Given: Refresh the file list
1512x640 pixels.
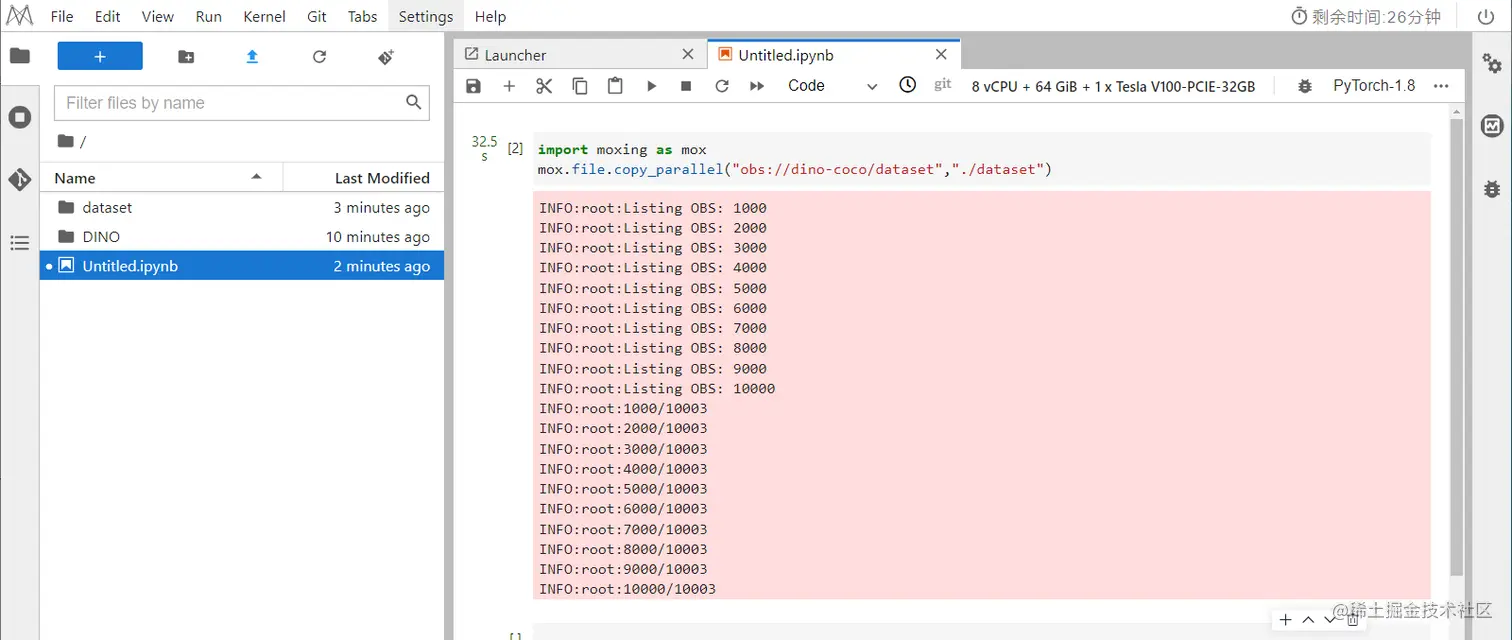Looking at the screenshot, I should (x=319, y=57).
